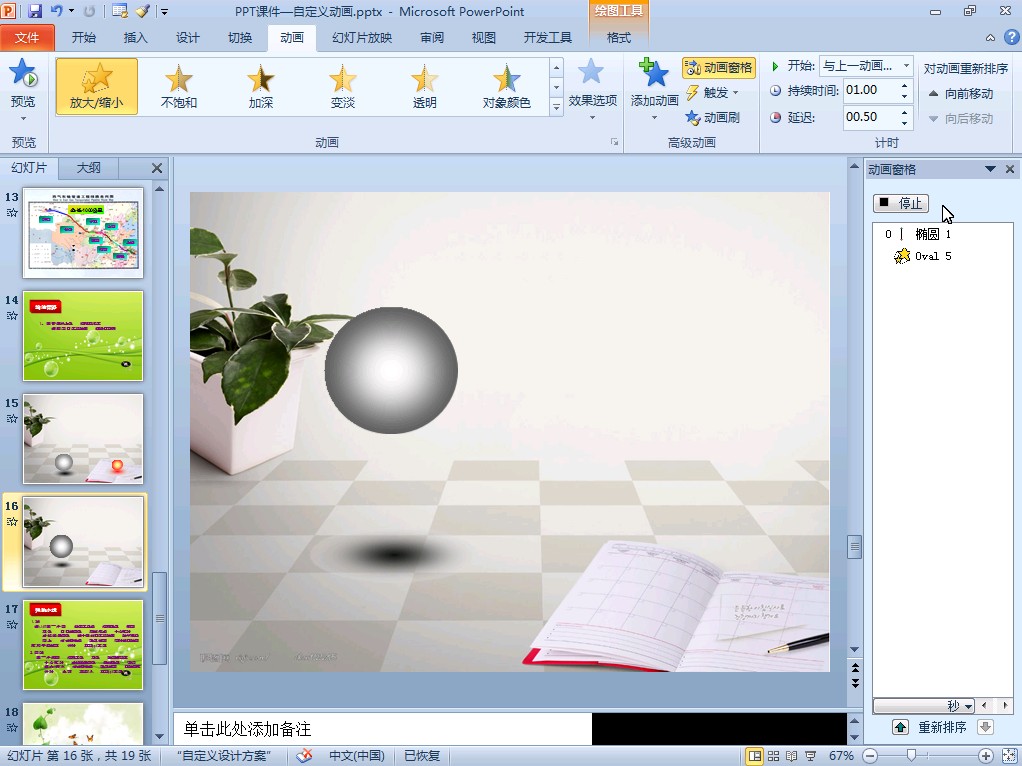The height and width of the screenshot is (766, 1022).
Task: Apply the 不饱和 animation effect
Action: [x=179, y=86]
